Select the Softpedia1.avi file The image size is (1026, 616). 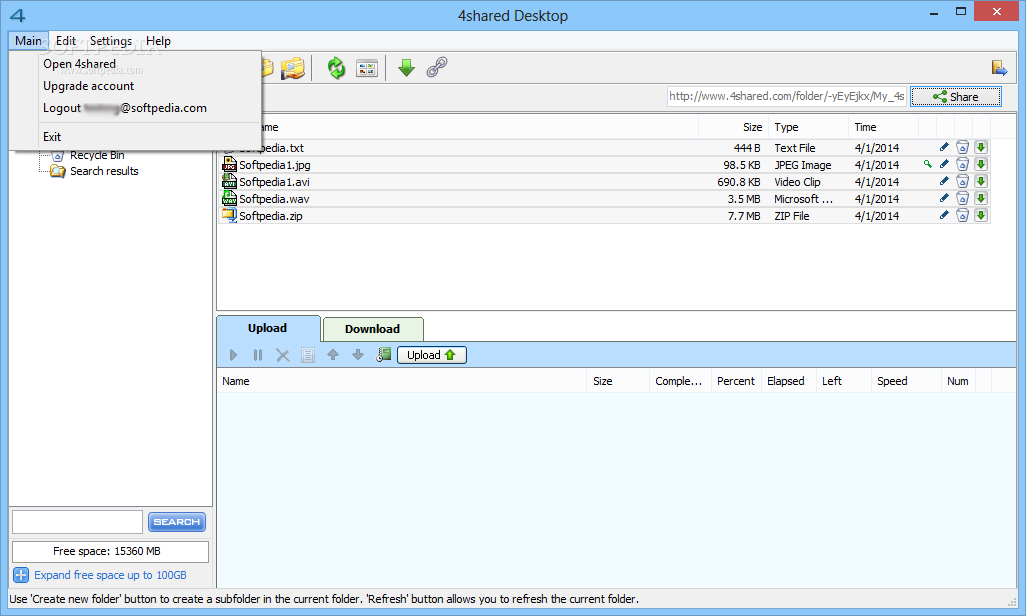(274, 182)
